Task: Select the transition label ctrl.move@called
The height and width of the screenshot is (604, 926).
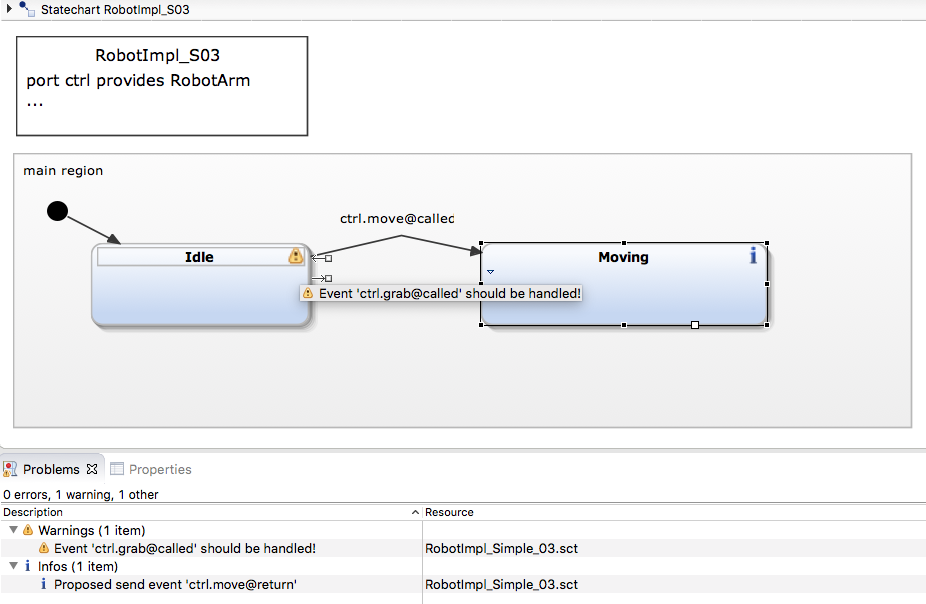Action: (x=396, y=218)
